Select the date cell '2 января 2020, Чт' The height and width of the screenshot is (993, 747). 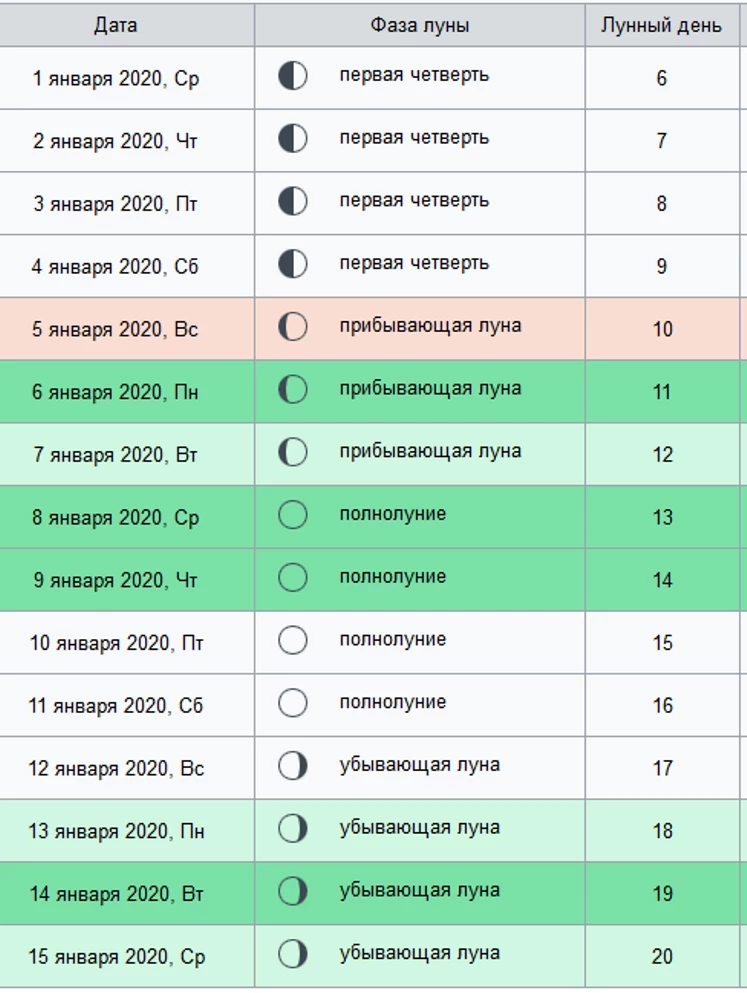[x=116, y=141]
